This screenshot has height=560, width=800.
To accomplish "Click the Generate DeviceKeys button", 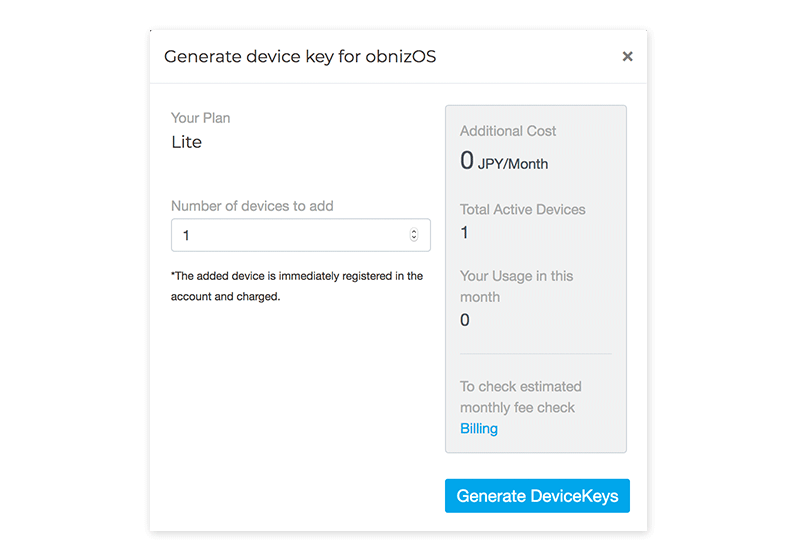I will [x=537, y=496].
